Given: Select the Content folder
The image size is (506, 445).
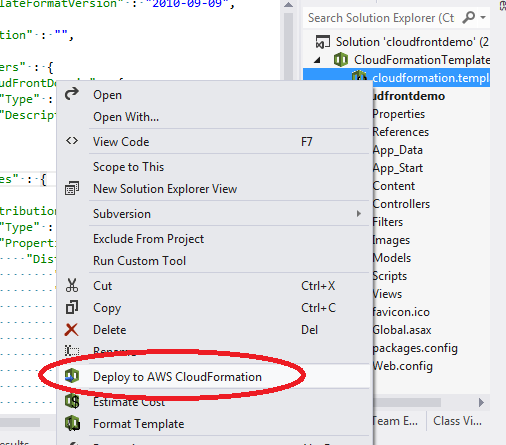Looking at the screenshot, I should pos(394,186).
